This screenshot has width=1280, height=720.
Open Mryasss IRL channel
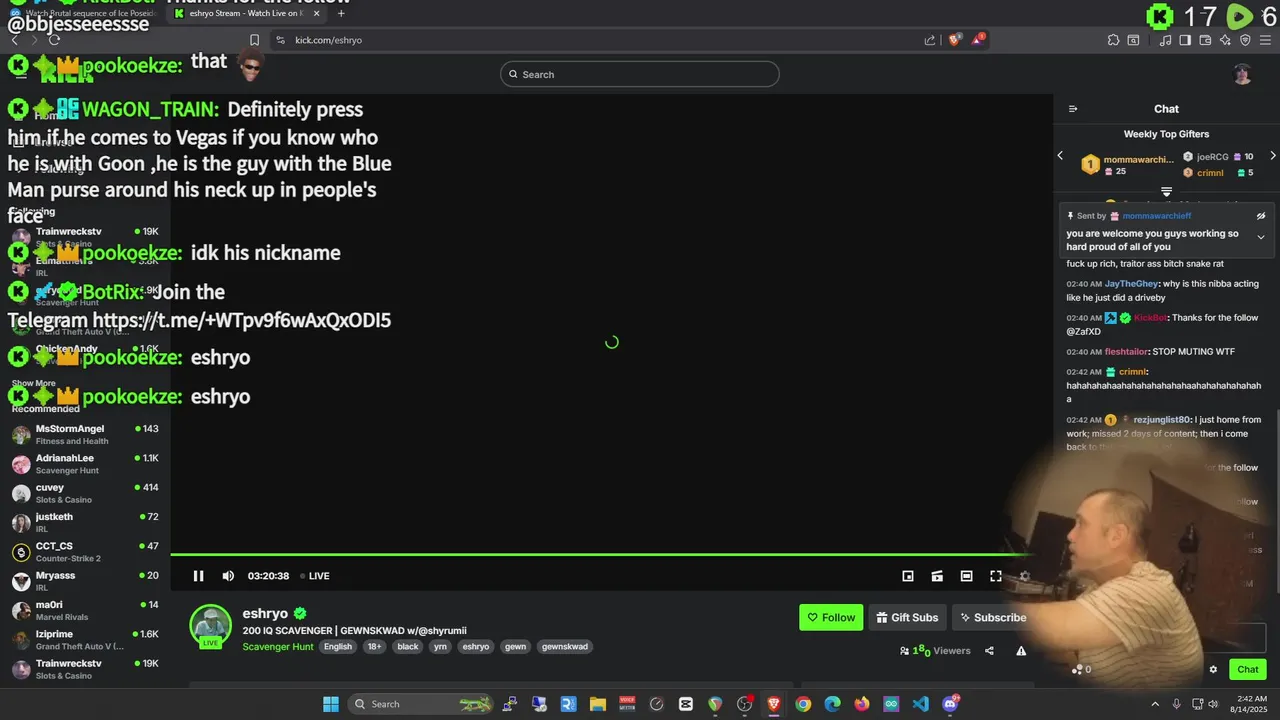[x=85, y=581]
